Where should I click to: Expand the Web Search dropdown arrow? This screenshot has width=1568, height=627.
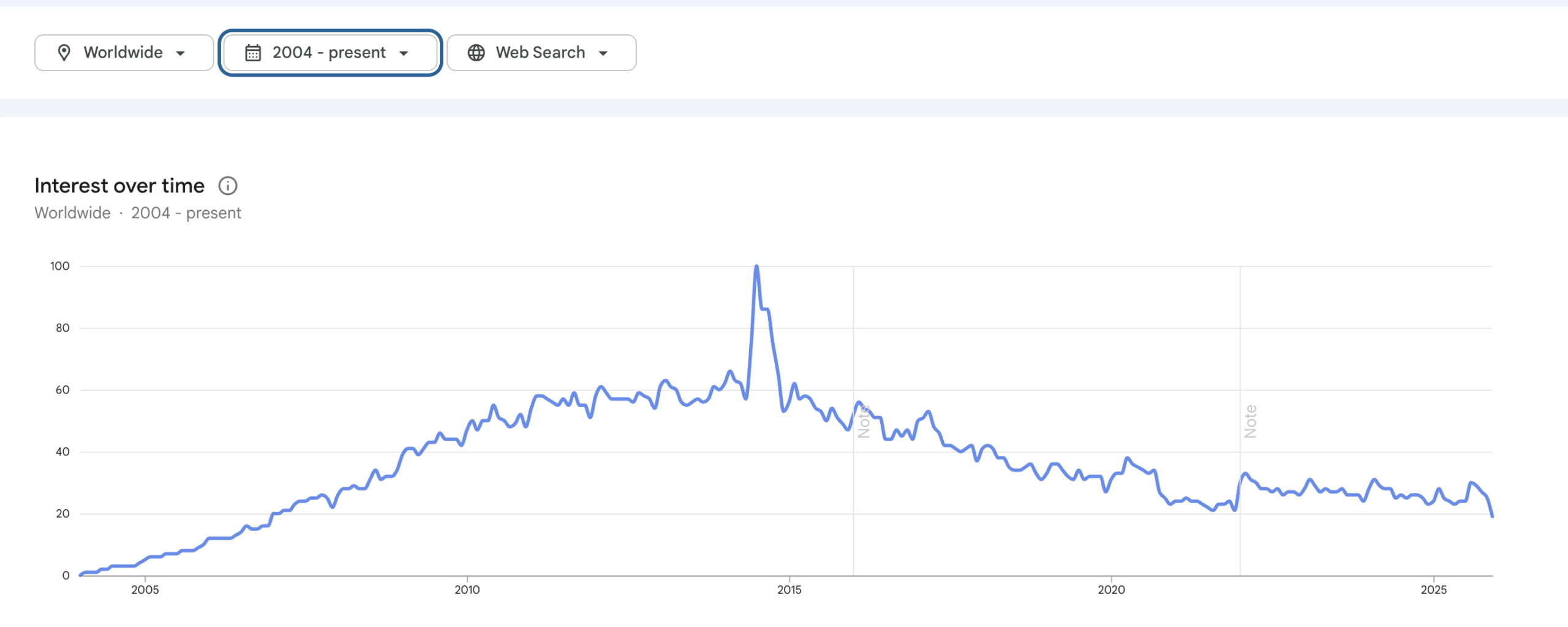[x=603, y=53]
